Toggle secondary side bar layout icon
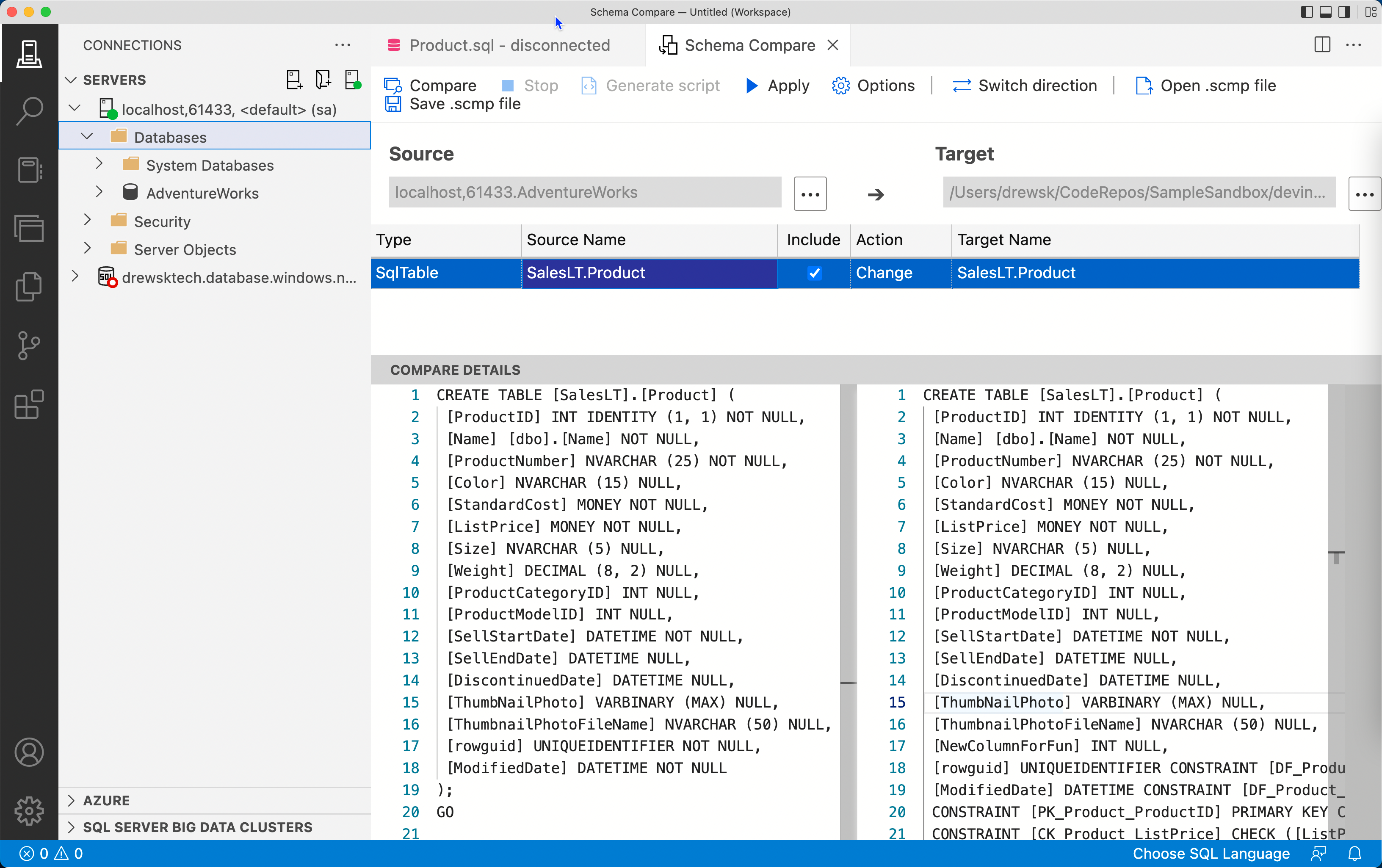The height and width of the screenshot is (868, 1382). [1344, 12]
